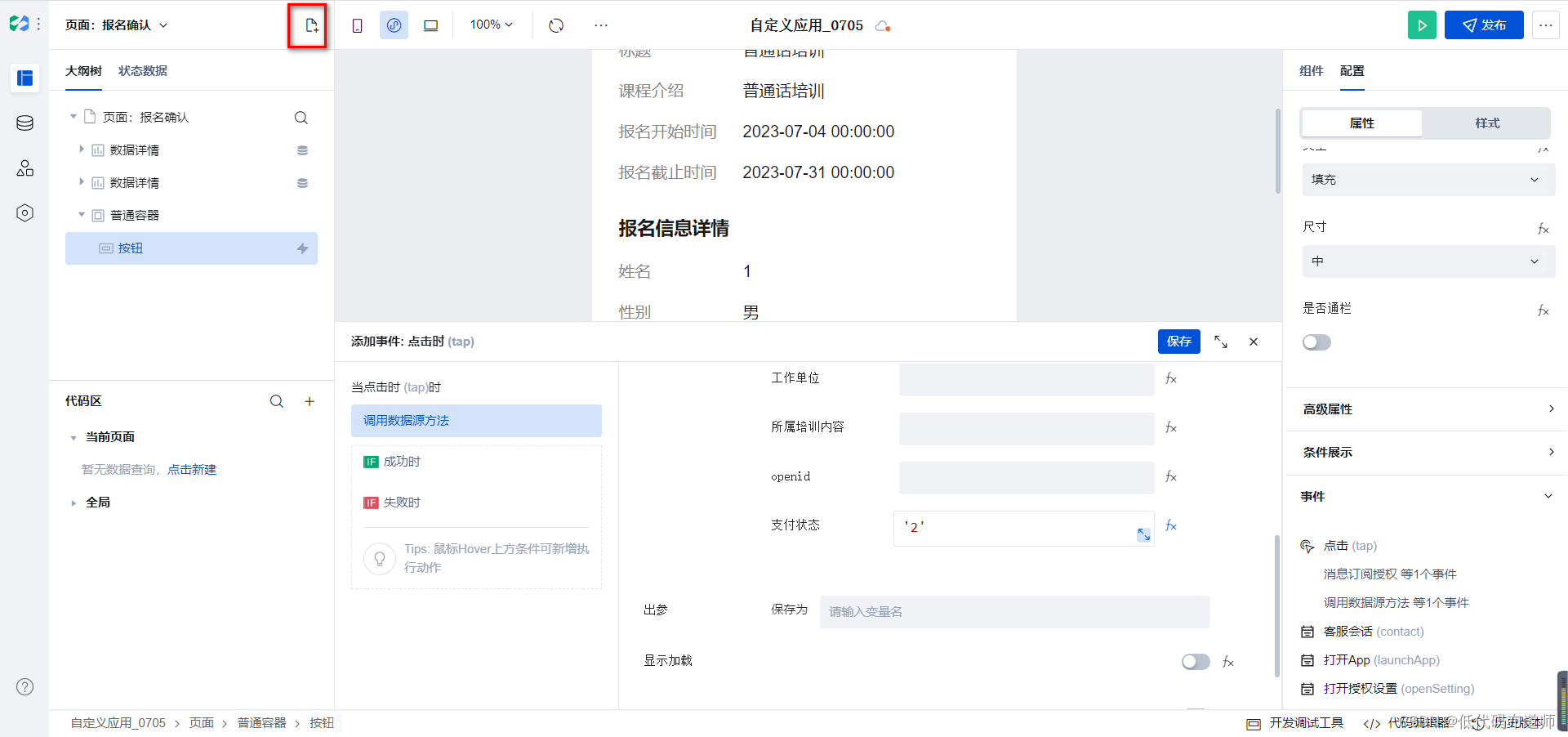
Task: Switch to the 状态数据 tab
Action: (143, 71)
